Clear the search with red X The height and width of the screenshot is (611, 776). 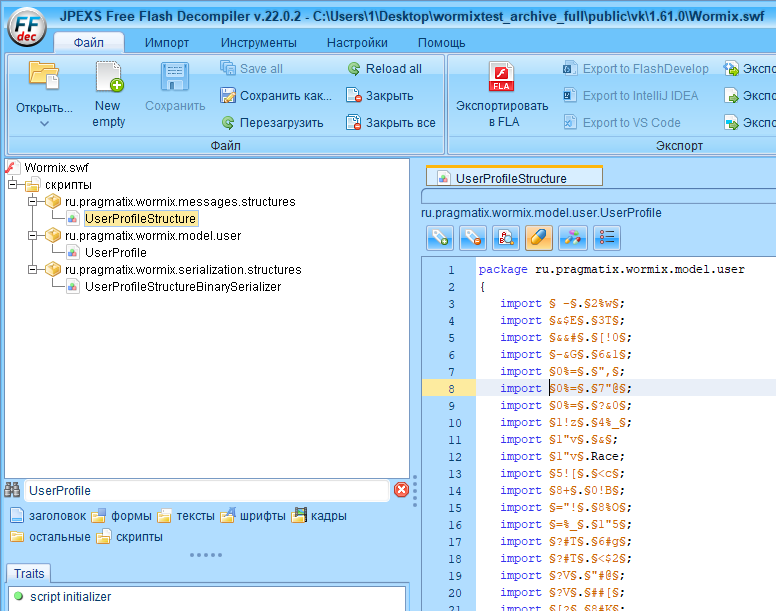(x=401, y=490)
